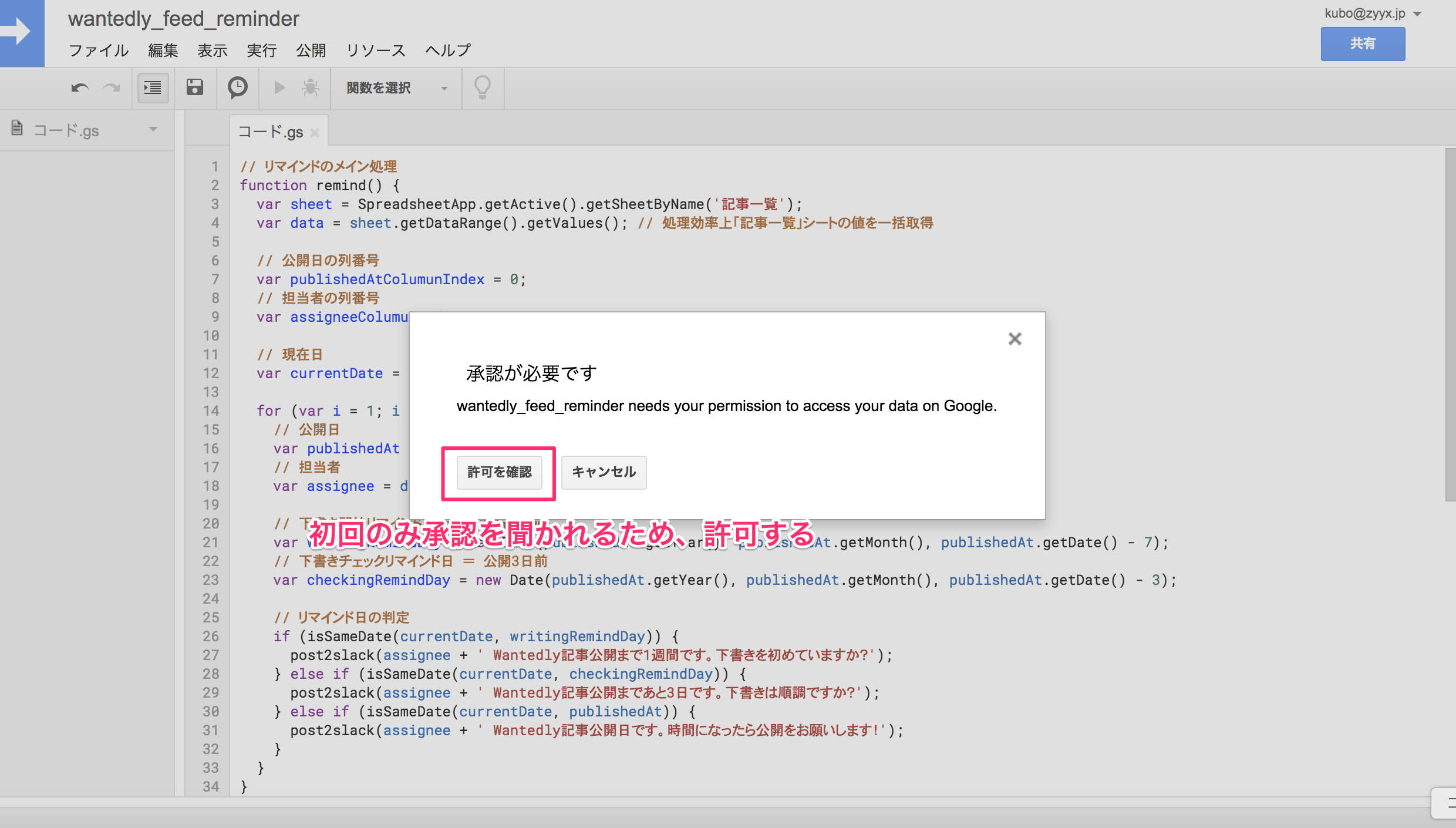The height and width of the screenshot is (828, 1456).
Task: Click the lightbulb hint icon
Action: click(483, 87)
